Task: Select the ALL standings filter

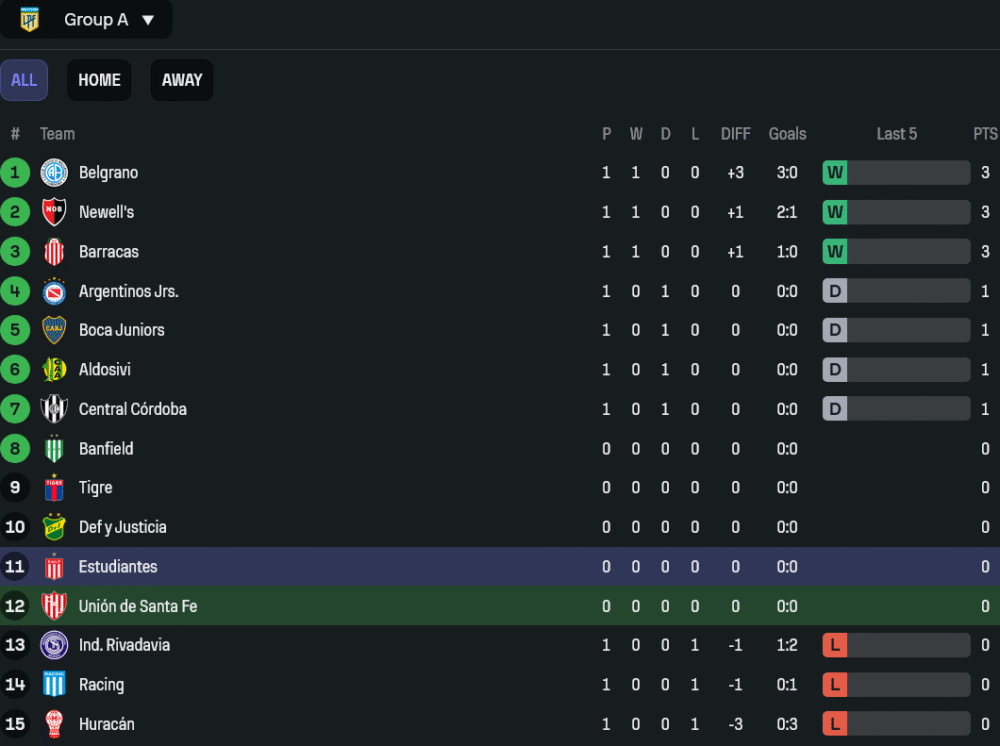Action: click(x=24, y=80)
